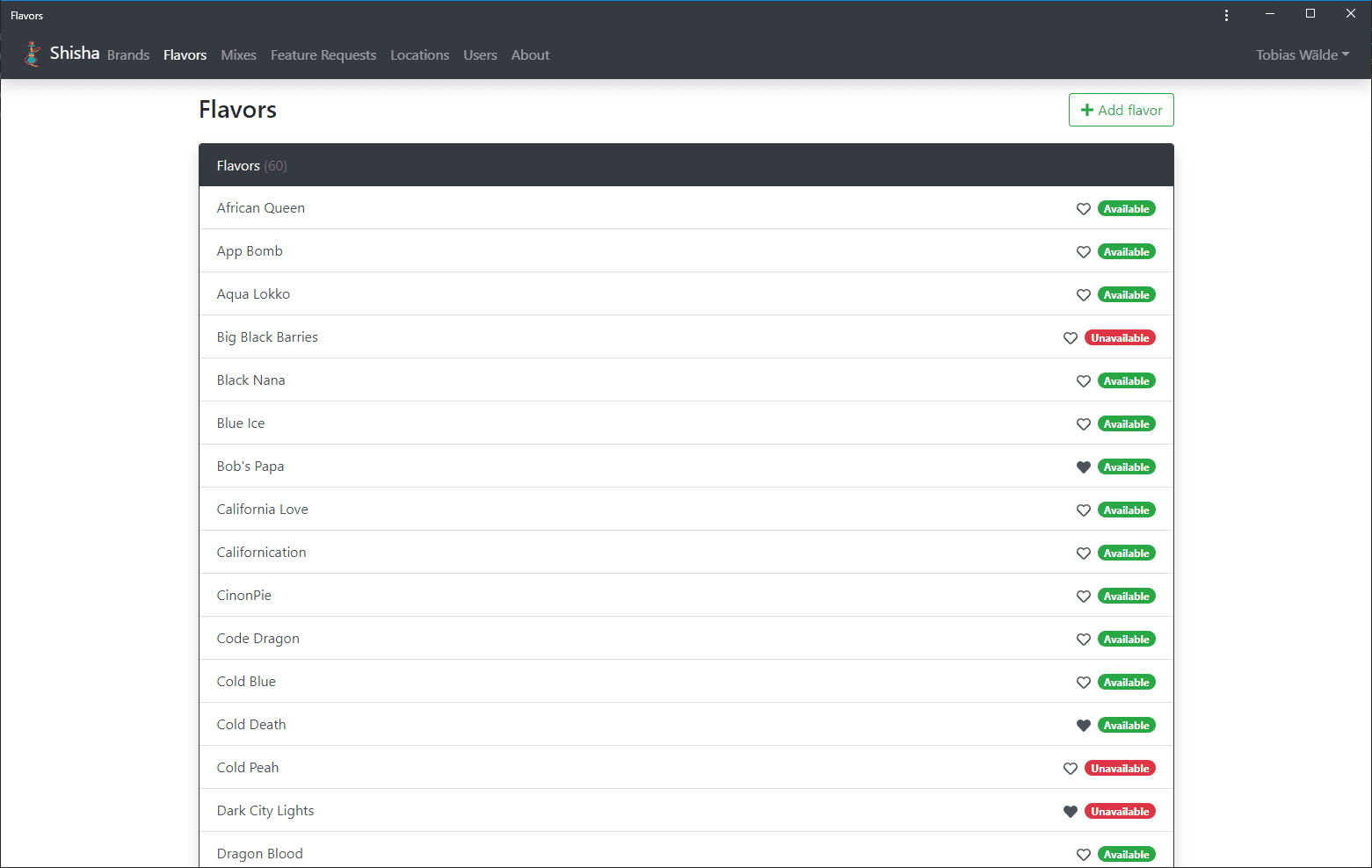Remove the Cold Death favorite via its heart

coord(1084,726)
